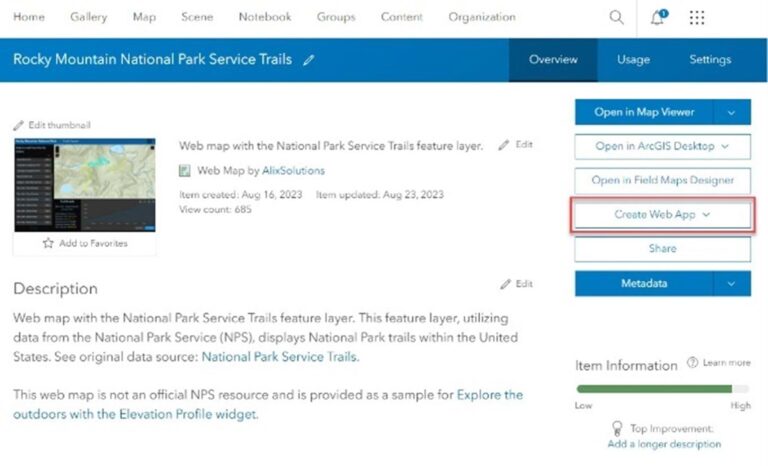Click the Share button
The image size is (768, 466).
[x=662, y=249]
